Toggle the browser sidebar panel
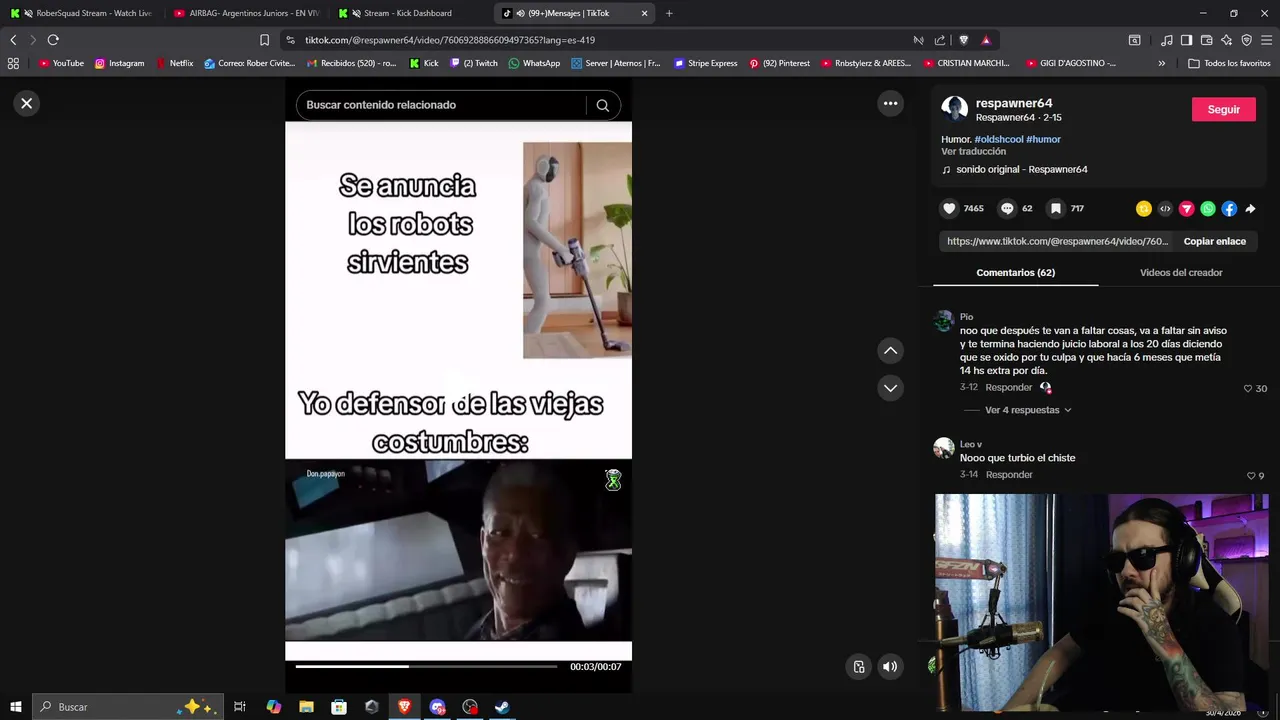 click(1186, 40)
